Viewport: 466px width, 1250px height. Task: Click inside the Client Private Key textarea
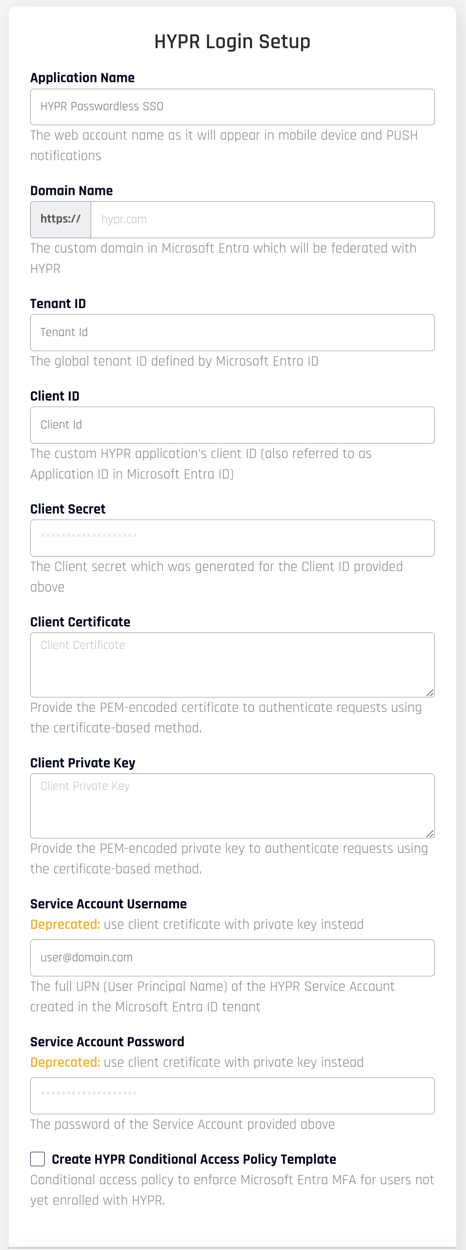(232, 806)
